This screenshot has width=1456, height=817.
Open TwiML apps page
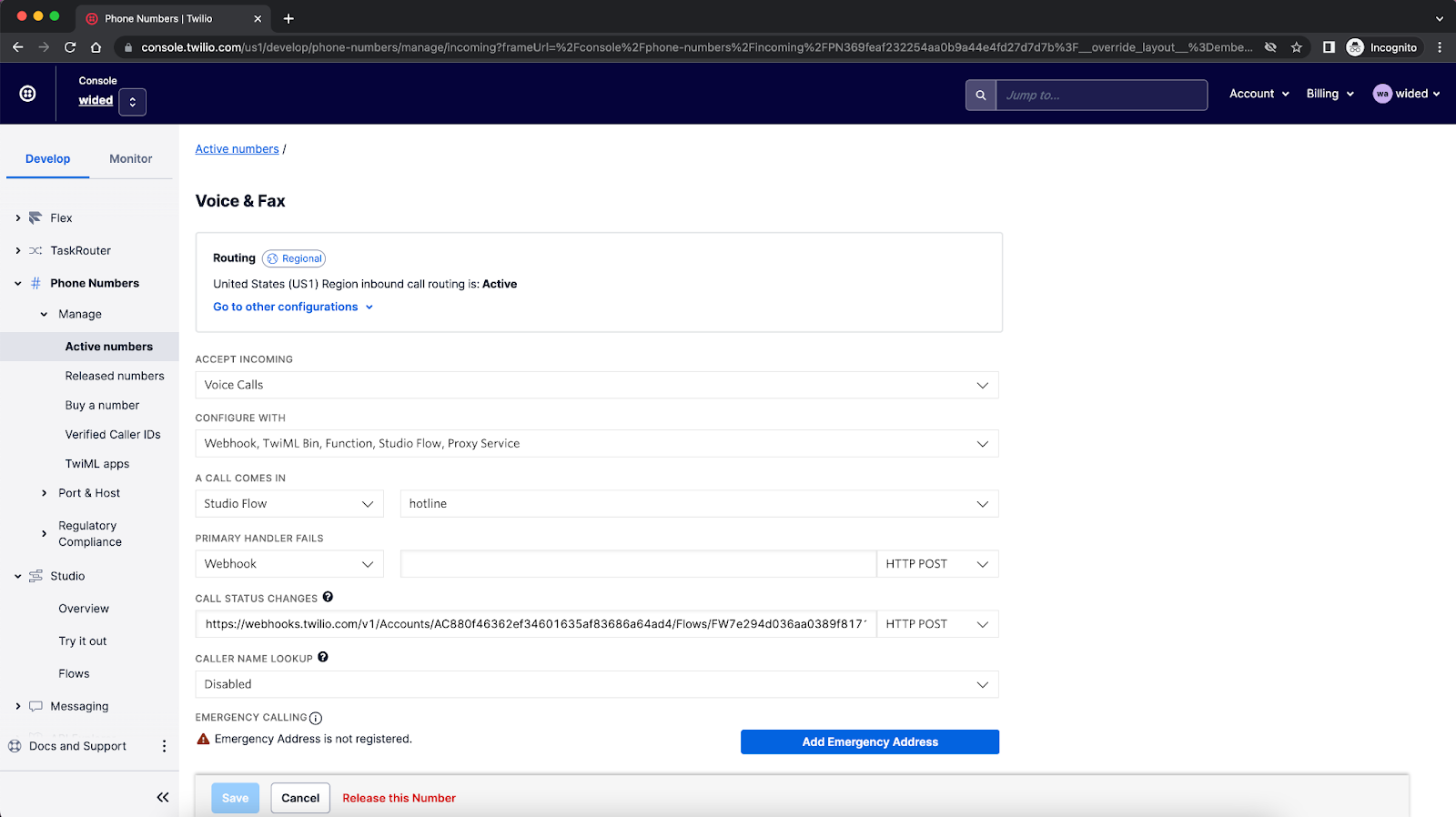[97, 464]
